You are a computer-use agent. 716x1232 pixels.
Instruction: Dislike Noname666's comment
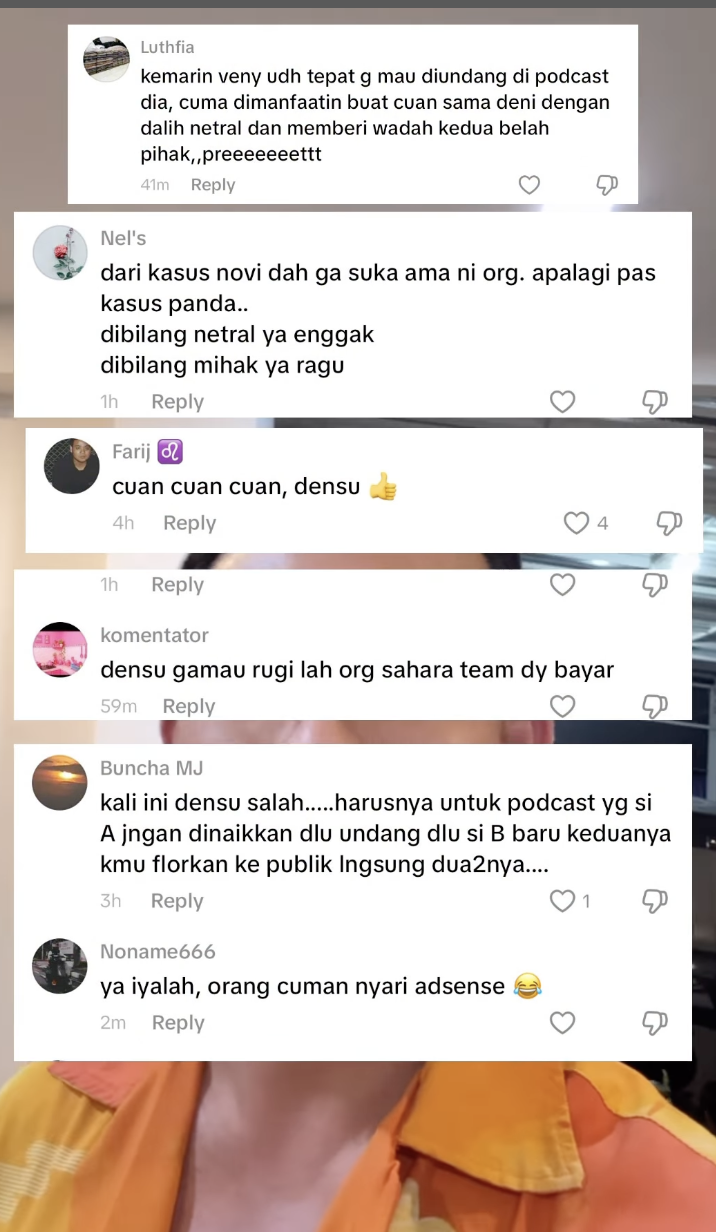[x=654, y=1023]
